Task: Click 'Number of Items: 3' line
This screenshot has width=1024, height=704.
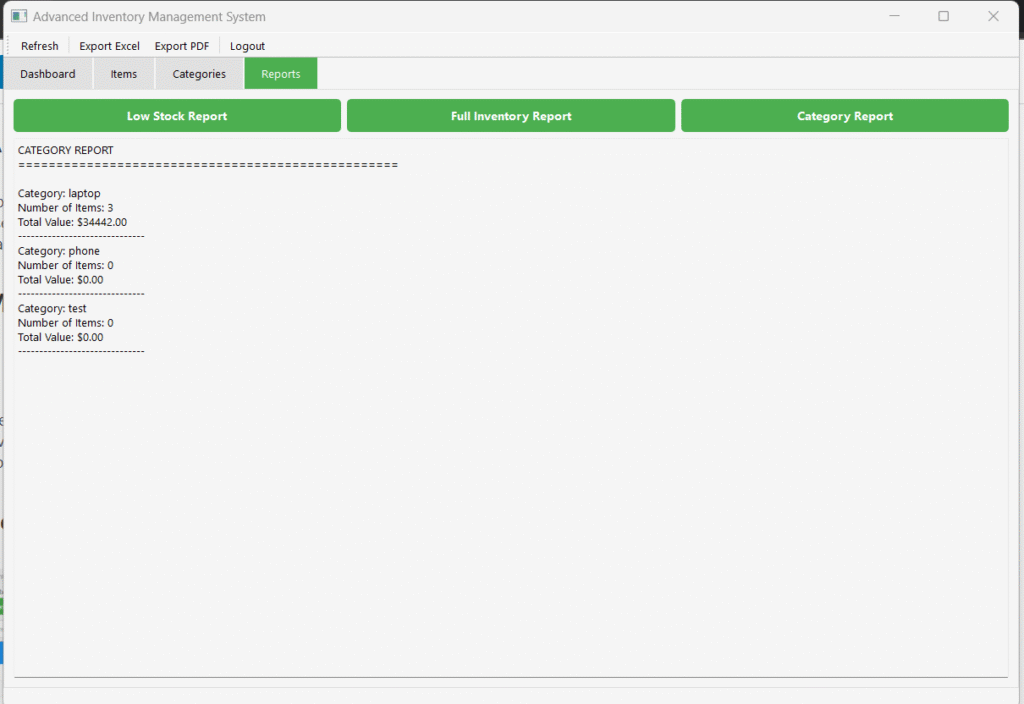Action: pos(65,208)
